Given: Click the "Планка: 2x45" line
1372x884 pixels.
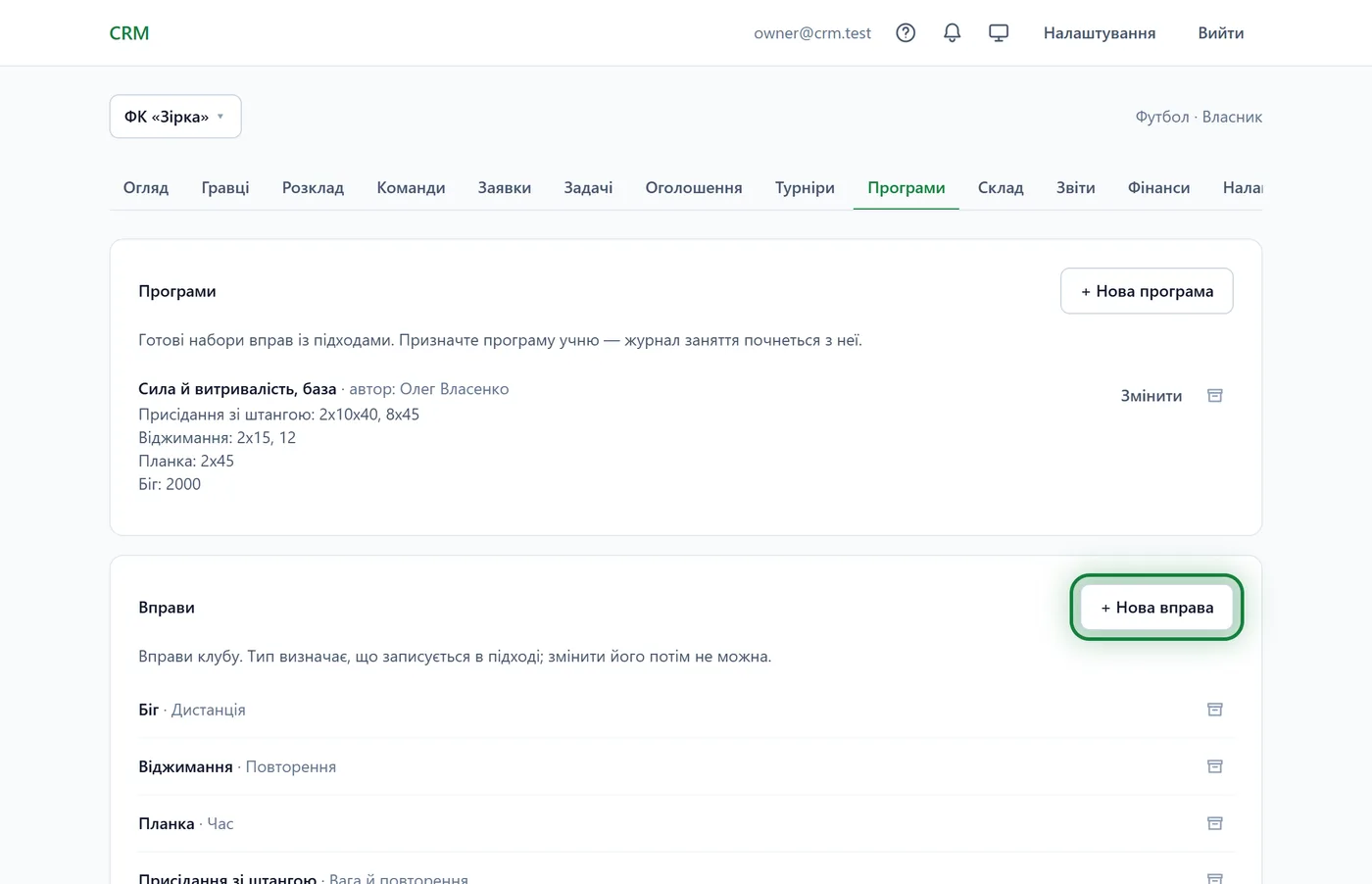Looking at the screenshot, I should (x=186, y=461).
